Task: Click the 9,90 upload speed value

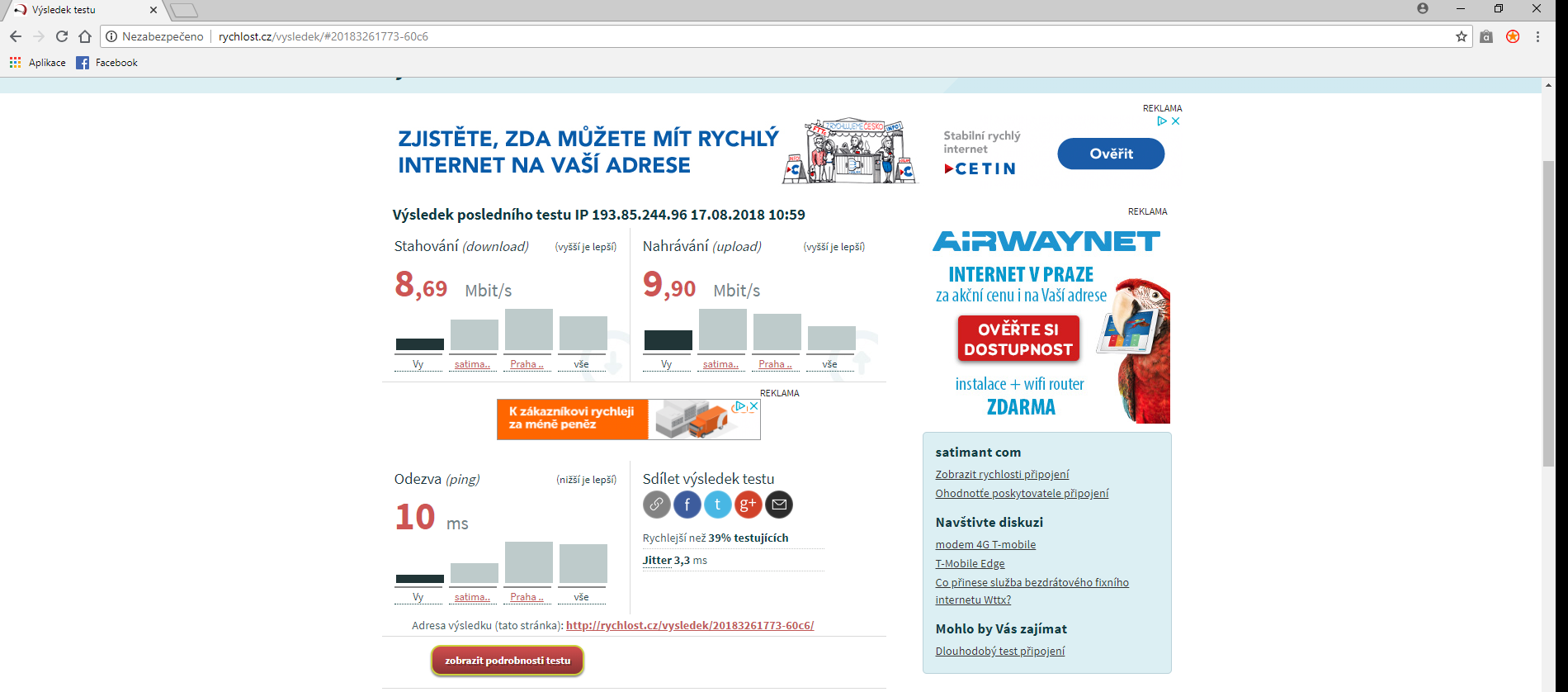Action: 669,285
